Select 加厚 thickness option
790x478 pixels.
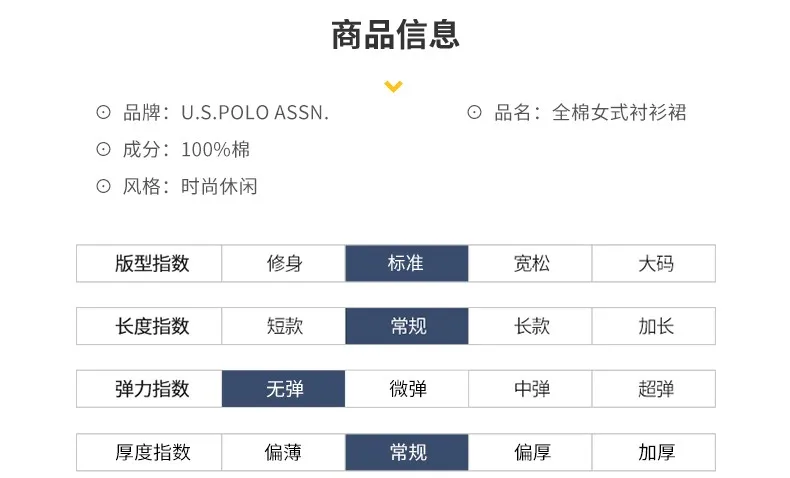click(655, 453)
